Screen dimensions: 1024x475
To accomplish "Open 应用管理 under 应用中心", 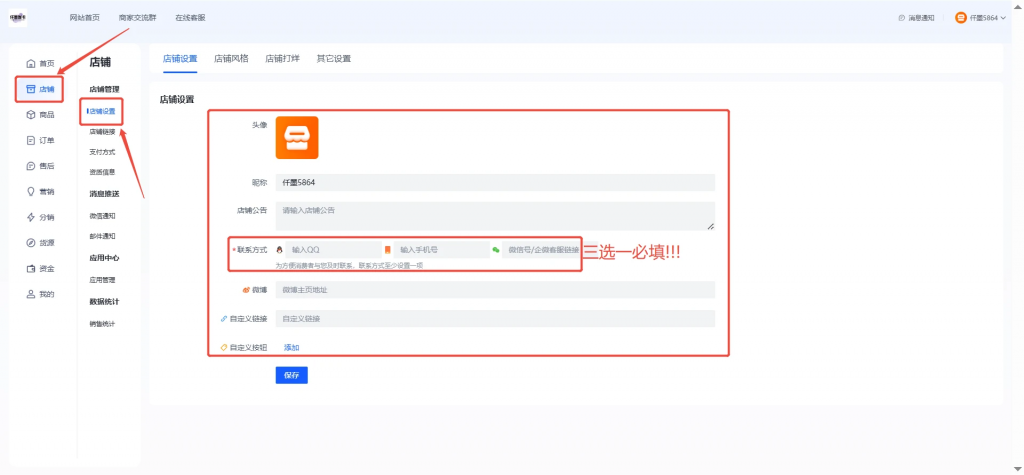I will tap(103, 280).
